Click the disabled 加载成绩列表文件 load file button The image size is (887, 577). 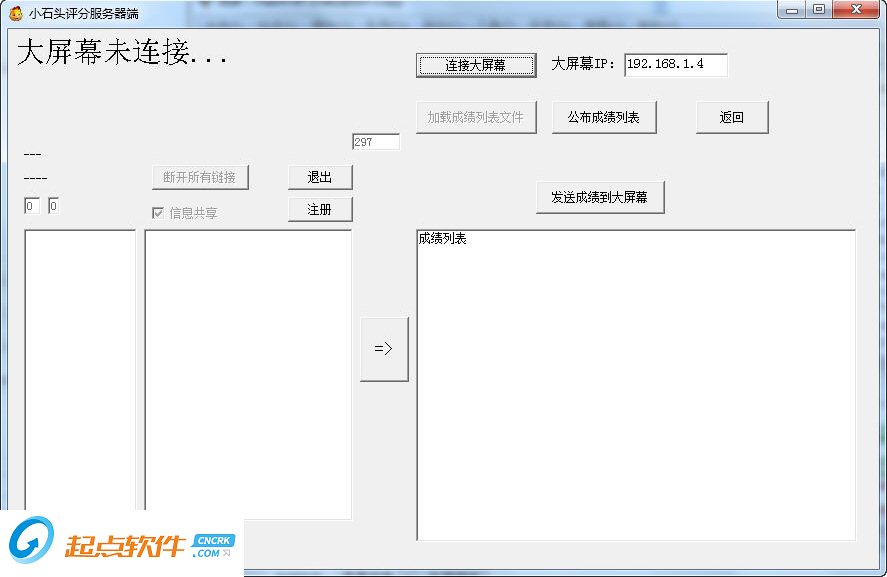(476, 117)
